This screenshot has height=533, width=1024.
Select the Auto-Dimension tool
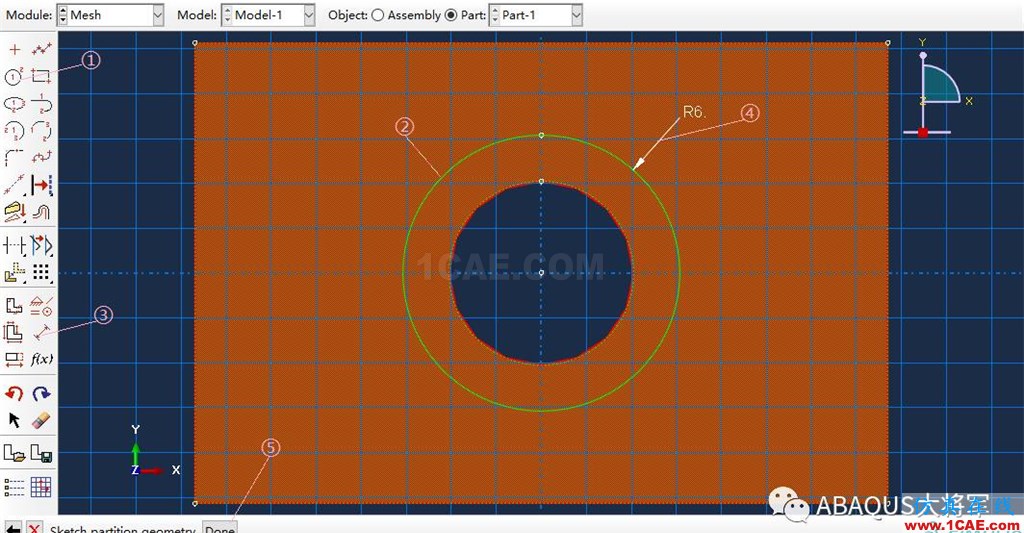click(x=14, y=332)
